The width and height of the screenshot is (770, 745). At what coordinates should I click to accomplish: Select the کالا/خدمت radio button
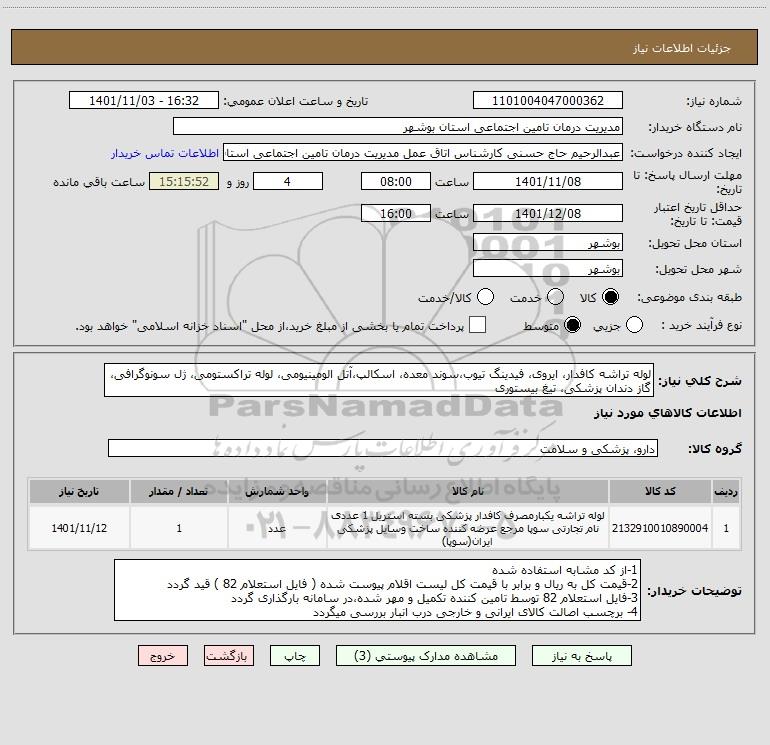click(486, 297)
